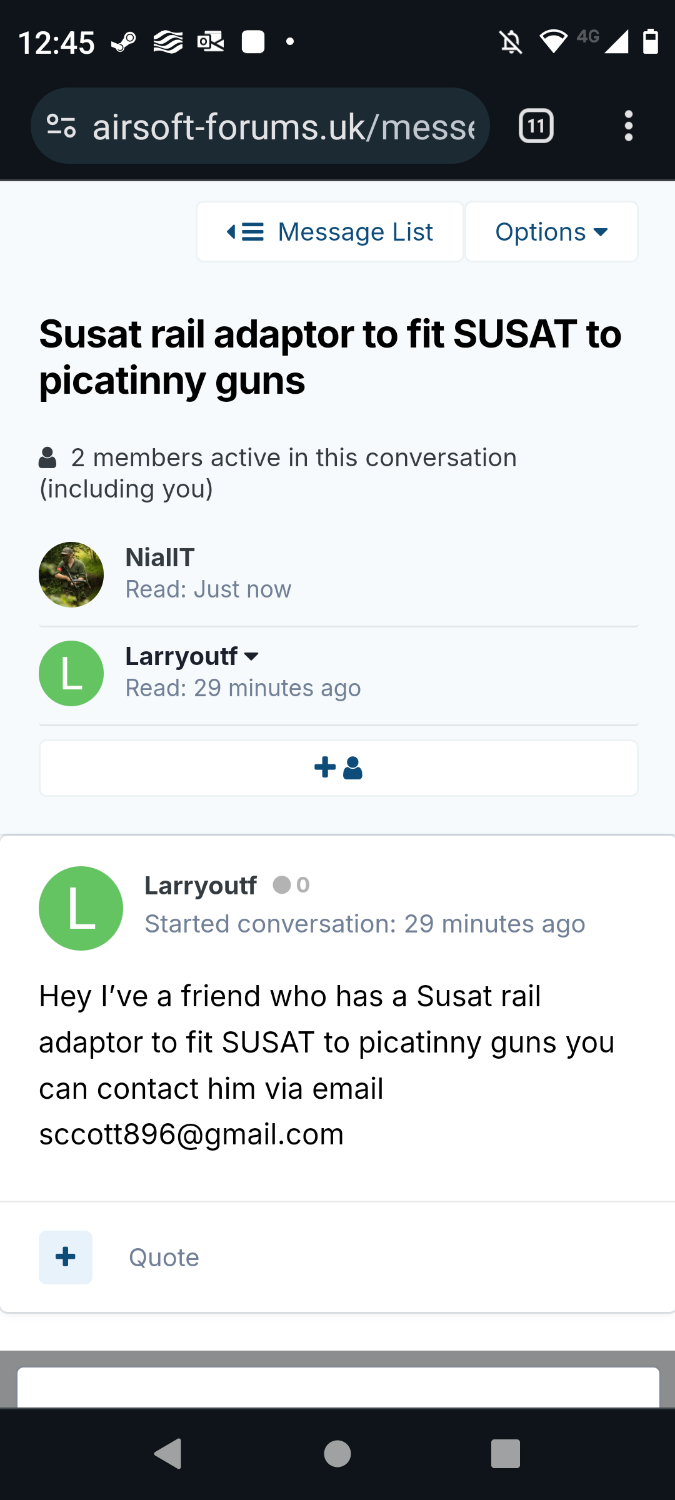Tap the add member icon button

click(338, 768)
